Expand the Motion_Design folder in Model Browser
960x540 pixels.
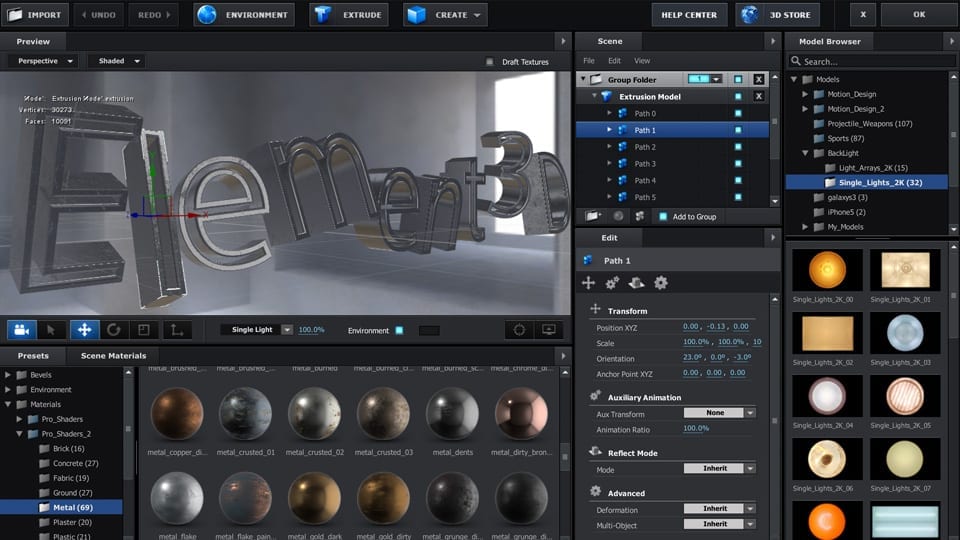tap(806, 94)
